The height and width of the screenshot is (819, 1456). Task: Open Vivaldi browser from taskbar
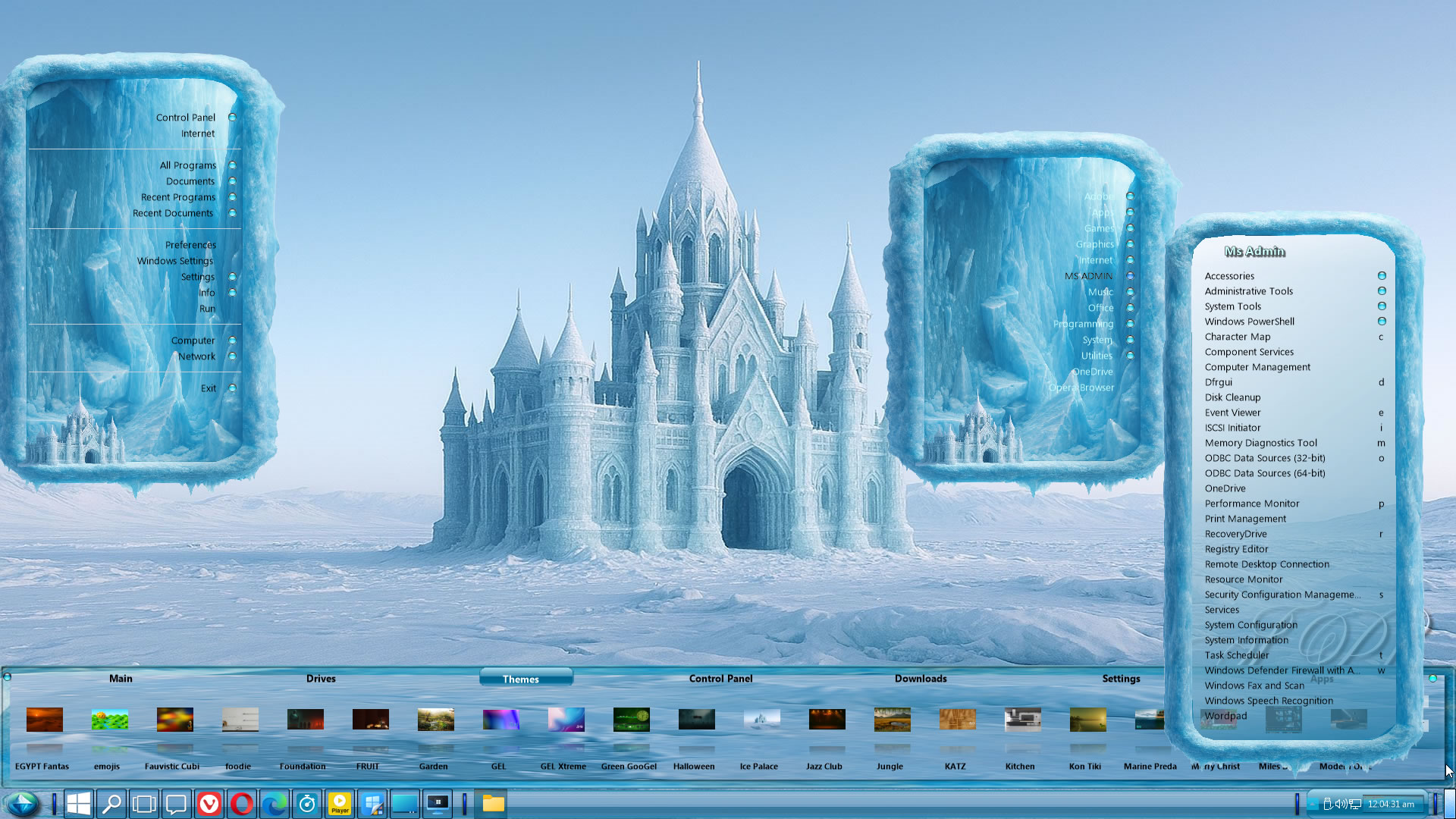pos(209,804)
